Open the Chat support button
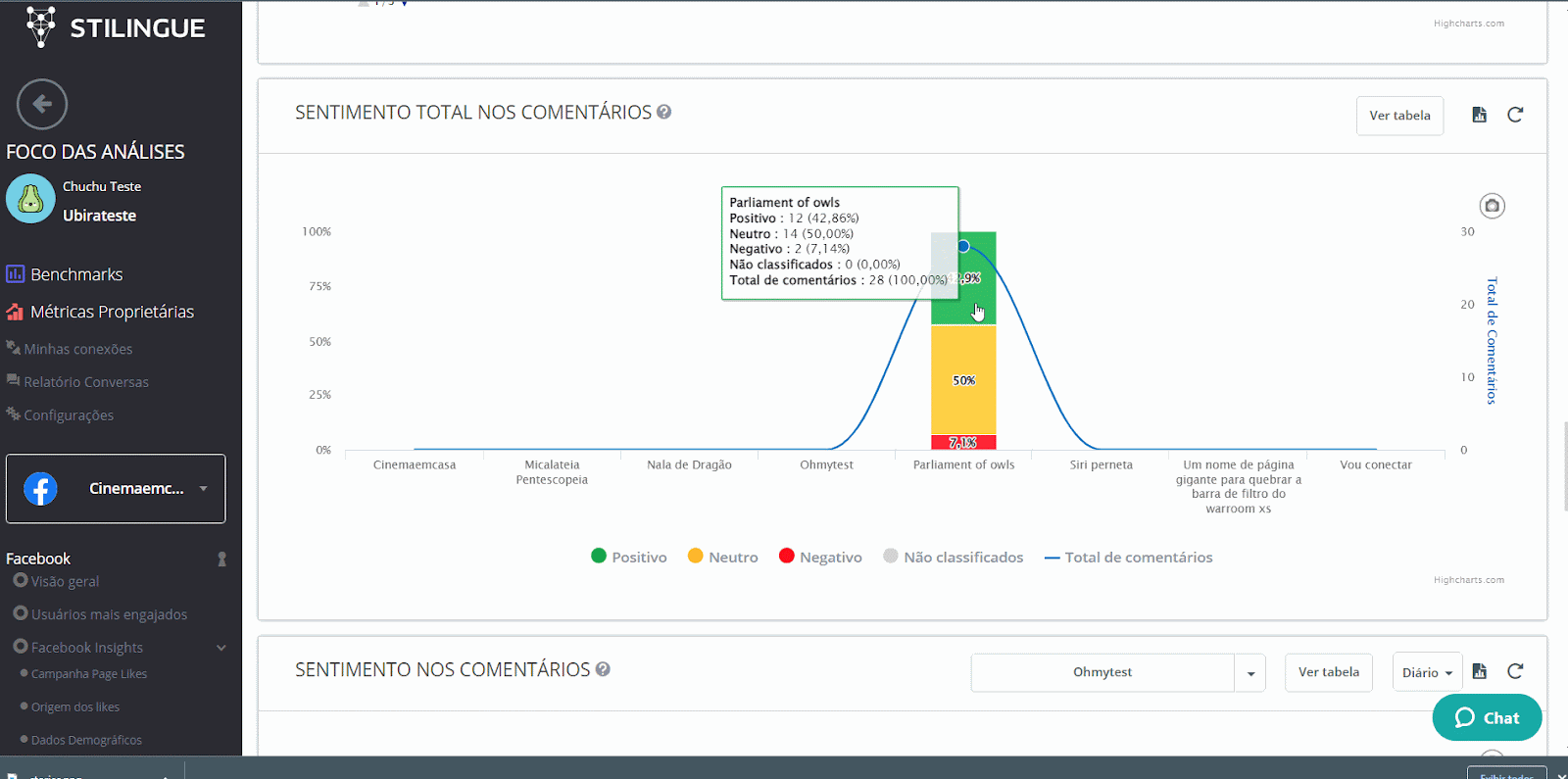 coord(1487,717)
